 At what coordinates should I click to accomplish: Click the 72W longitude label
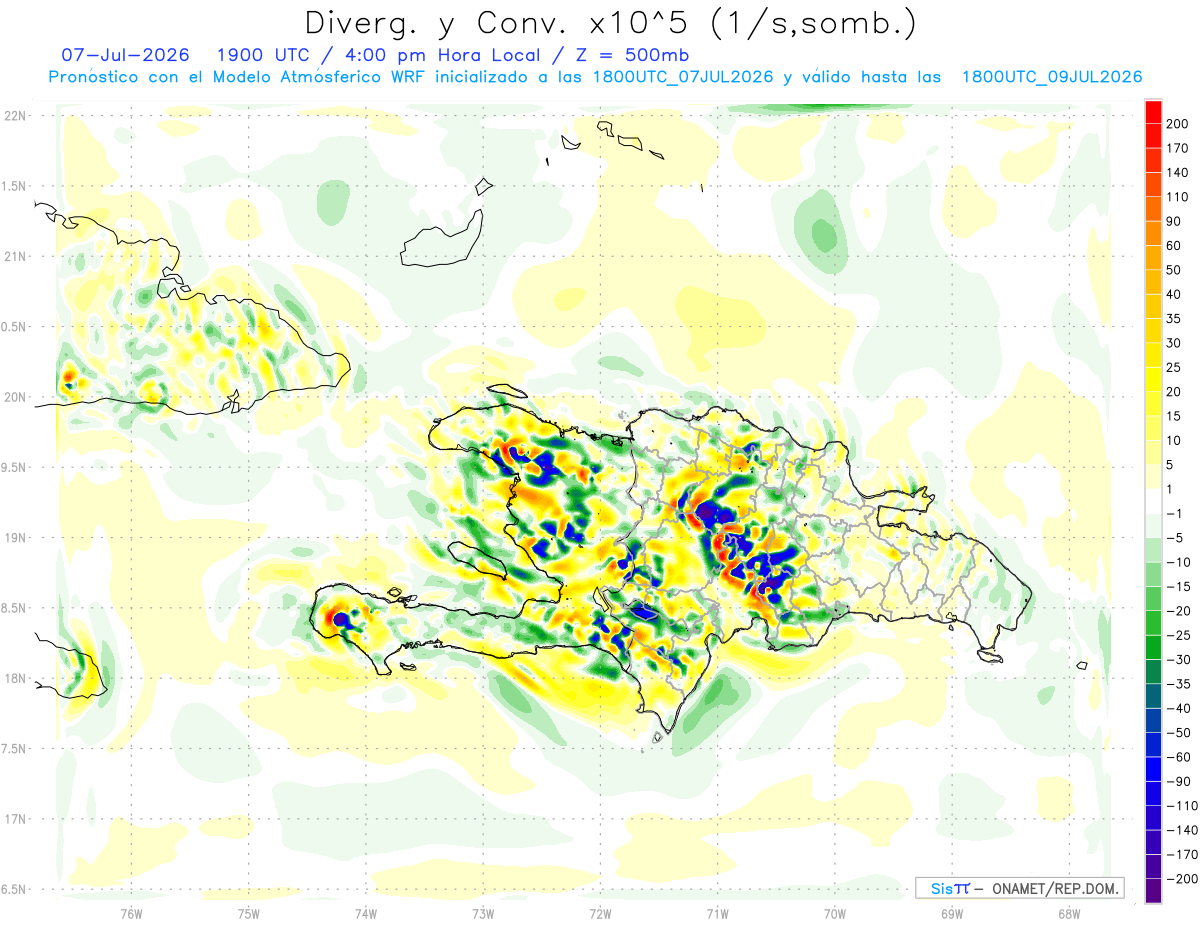600,913
